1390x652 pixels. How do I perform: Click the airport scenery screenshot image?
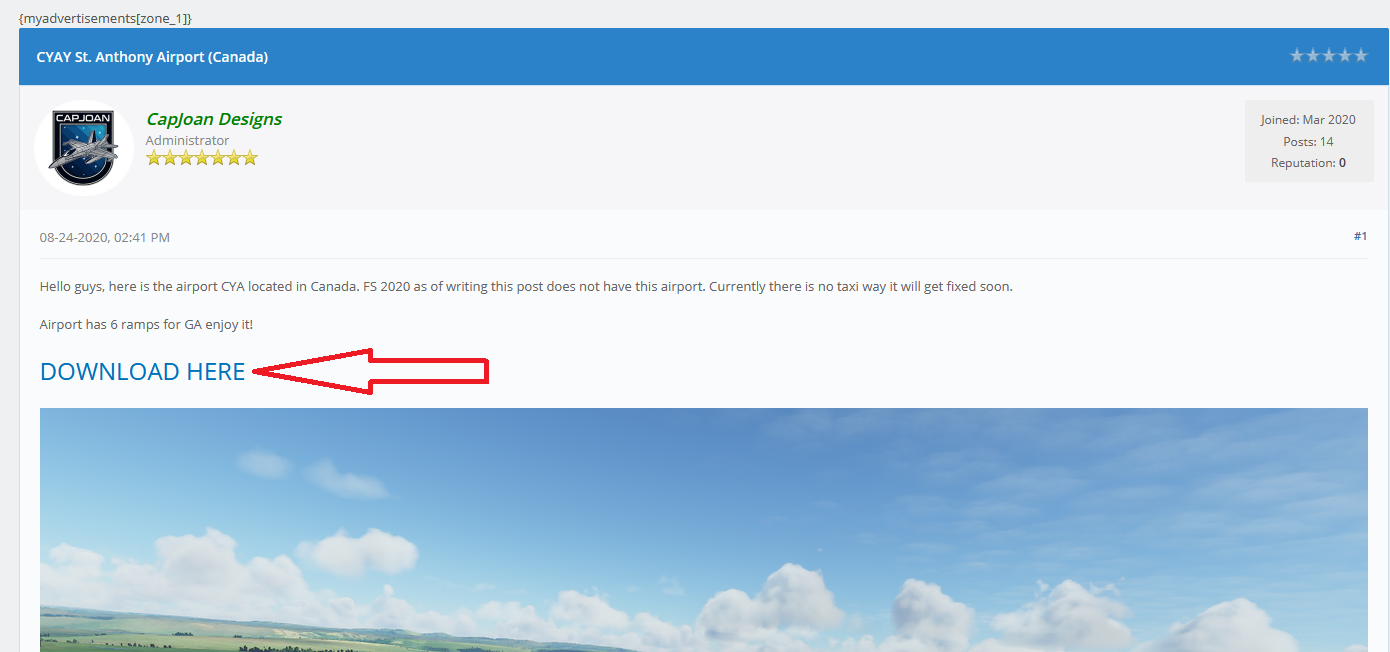(x=704, y=530)
